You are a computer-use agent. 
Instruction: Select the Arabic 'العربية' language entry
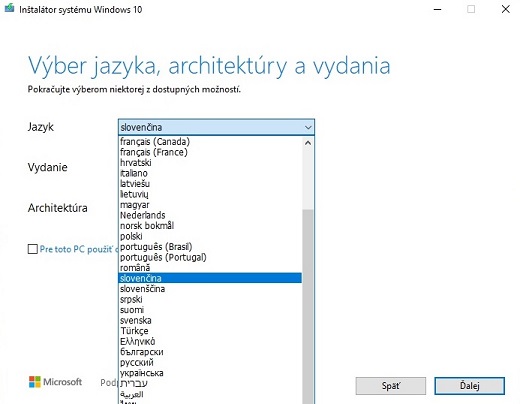point(210,394)
